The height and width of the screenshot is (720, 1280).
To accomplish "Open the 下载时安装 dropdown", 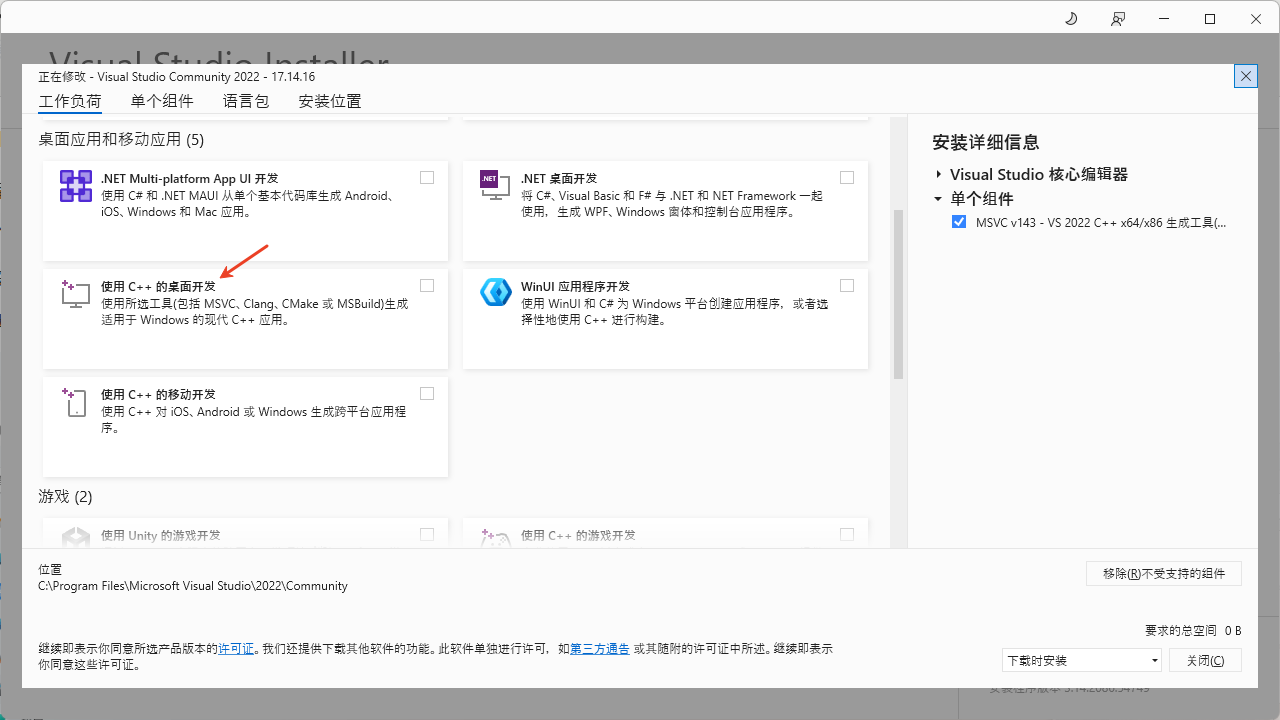I will point(1082,660).
